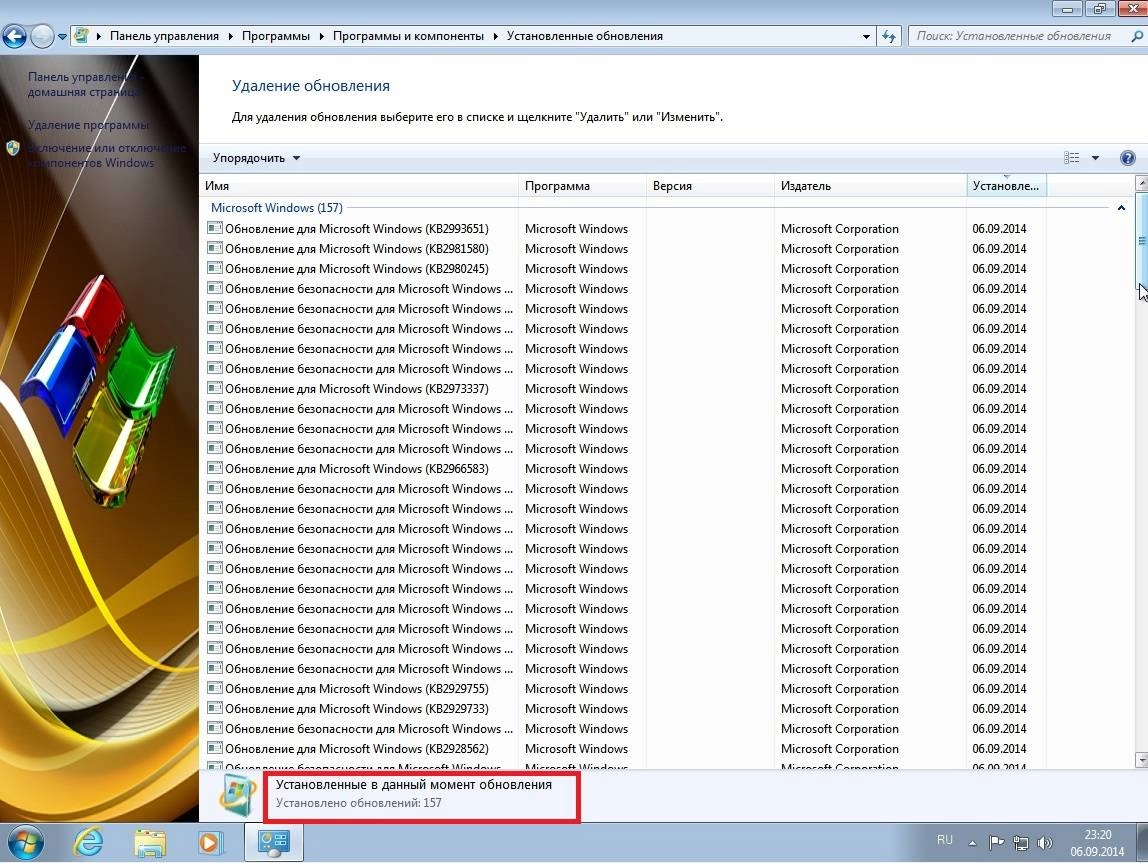
Task: Show hidden tray icons arrow
Action: point(972,843)
